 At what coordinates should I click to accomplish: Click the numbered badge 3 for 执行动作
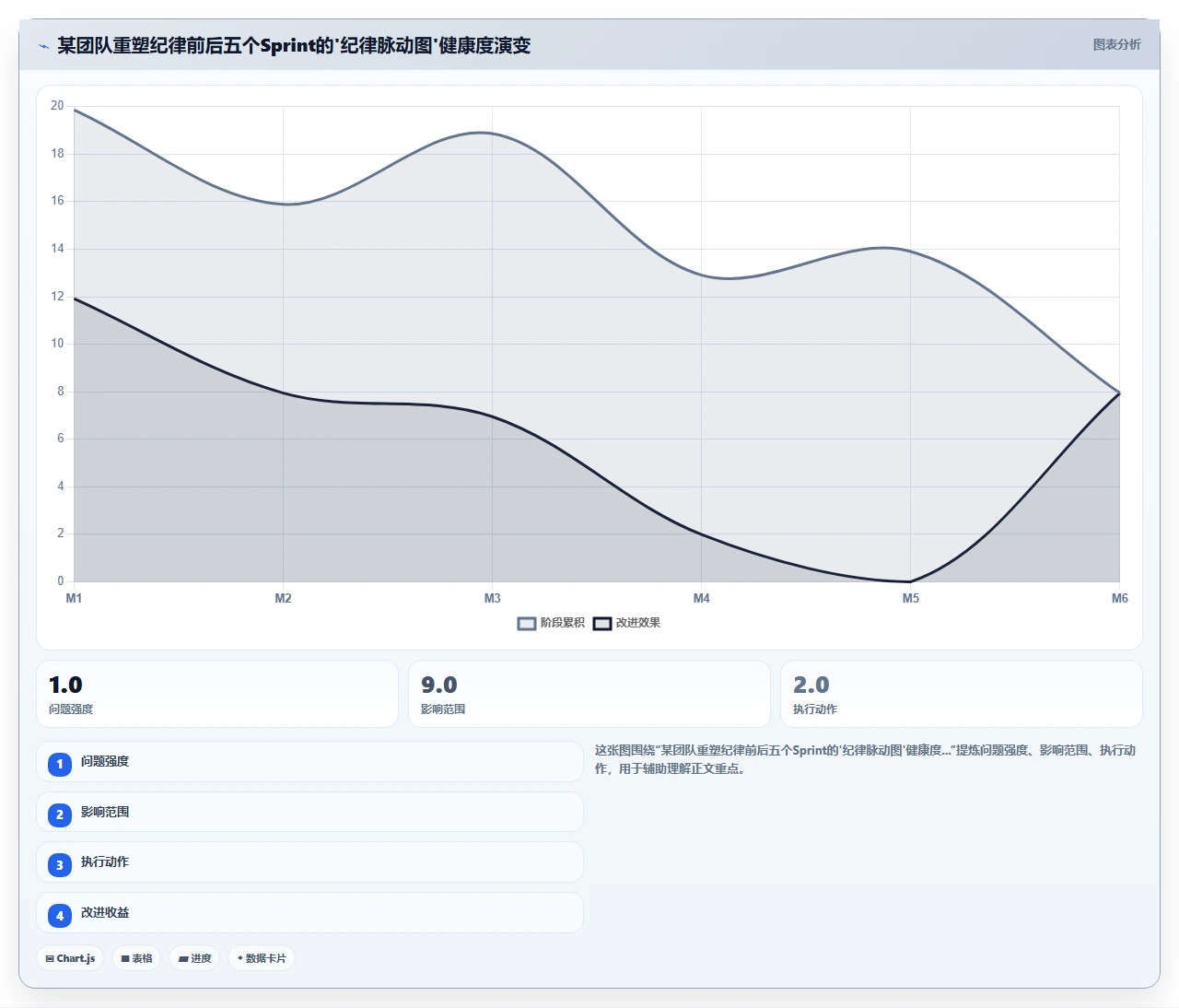60,864
